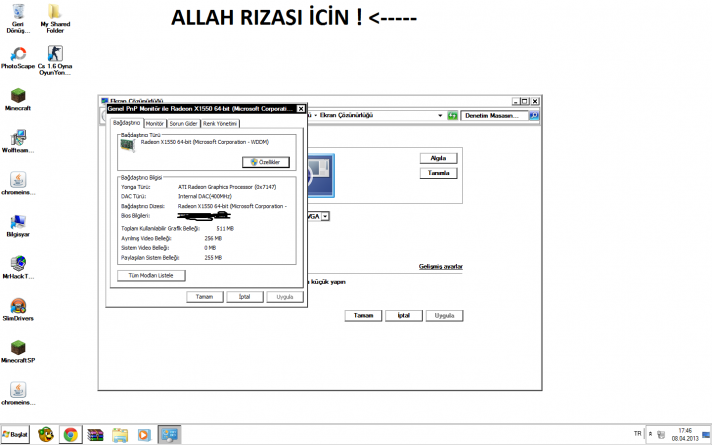The width and height of the screenshot is (712, 445).
Task: Show hidden tray icons arrow
Action: pyautogui.click(x=650, y=434)
